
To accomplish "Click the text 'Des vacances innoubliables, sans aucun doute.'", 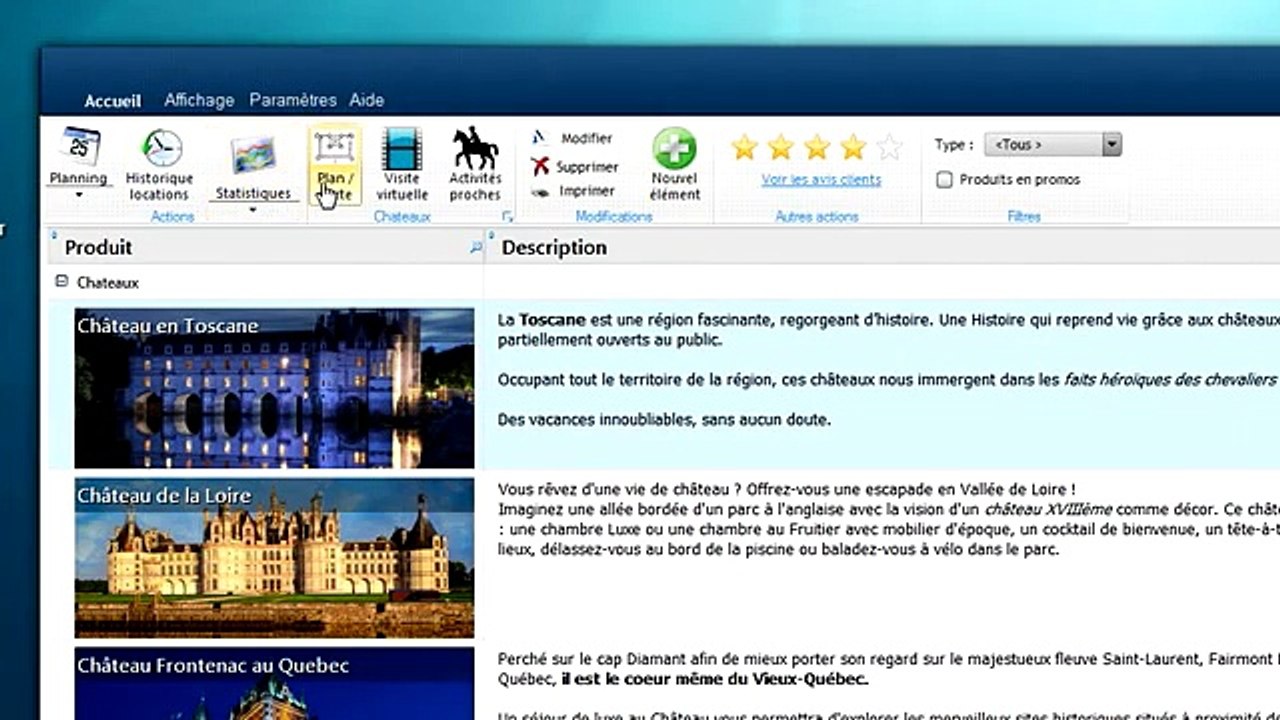I will pyautogui.click(x=664, y=420).
